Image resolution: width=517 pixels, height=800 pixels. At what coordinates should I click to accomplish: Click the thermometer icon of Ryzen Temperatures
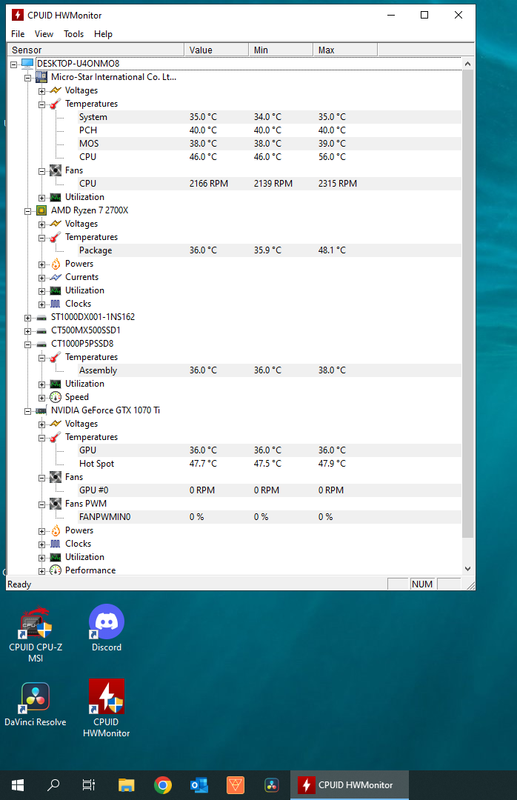point(55,237)
